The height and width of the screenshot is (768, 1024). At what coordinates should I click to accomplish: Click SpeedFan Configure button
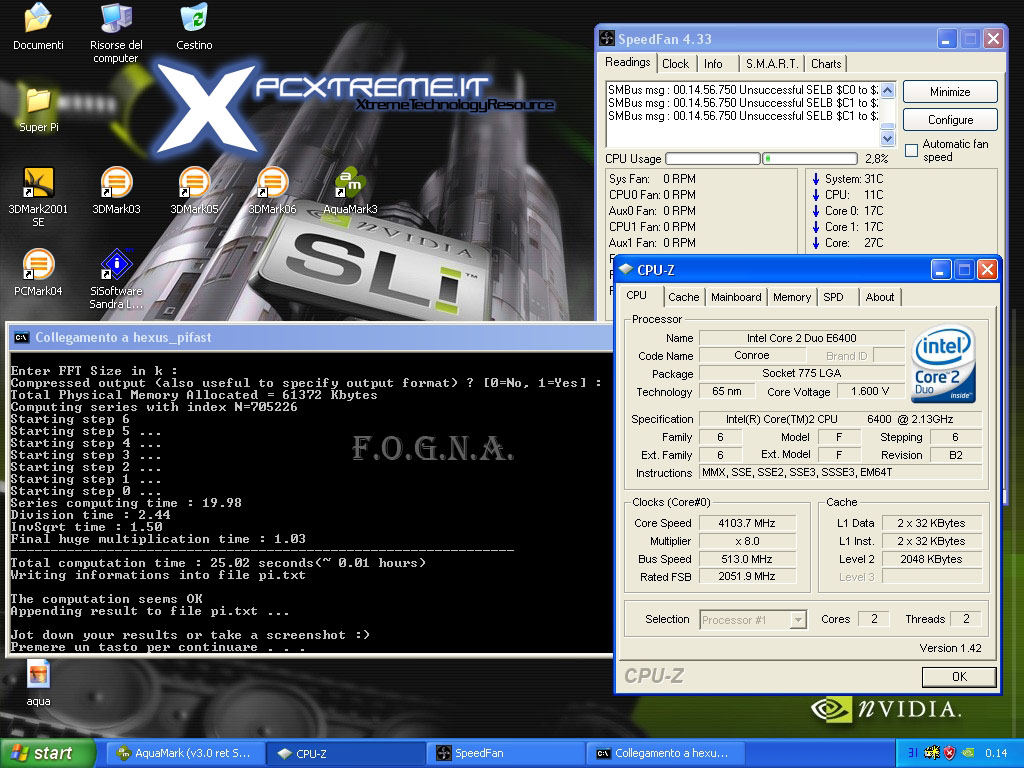(950, 120)
